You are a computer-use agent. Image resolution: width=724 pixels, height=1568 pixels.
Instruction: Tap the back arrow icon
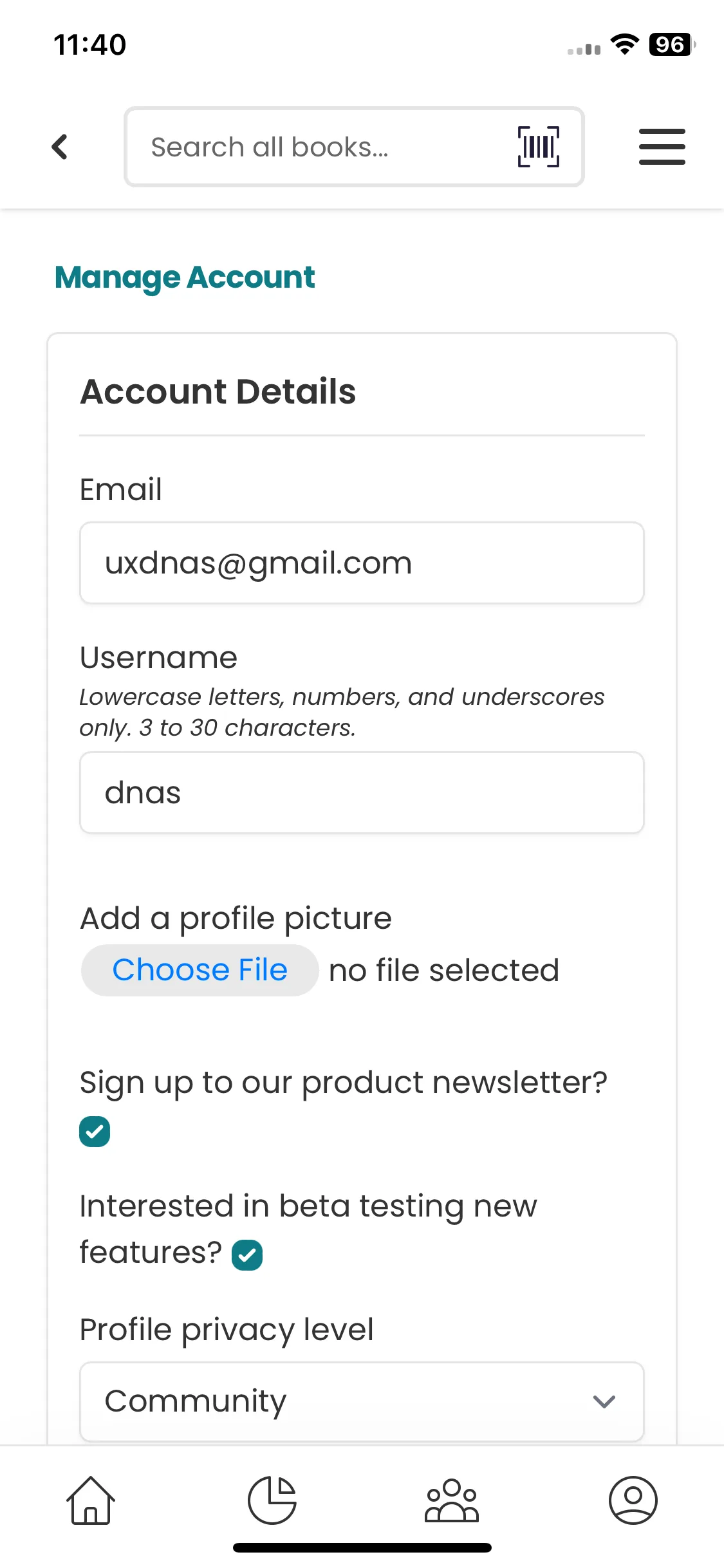[60, 147]
